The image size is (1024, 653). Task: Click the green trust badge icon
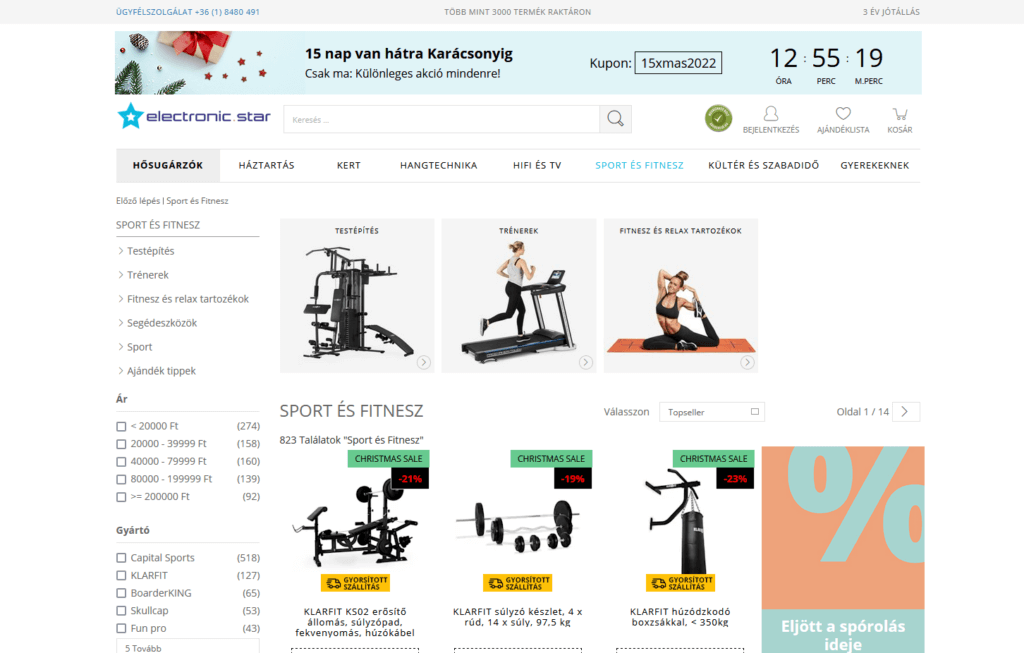coord(718,119)
